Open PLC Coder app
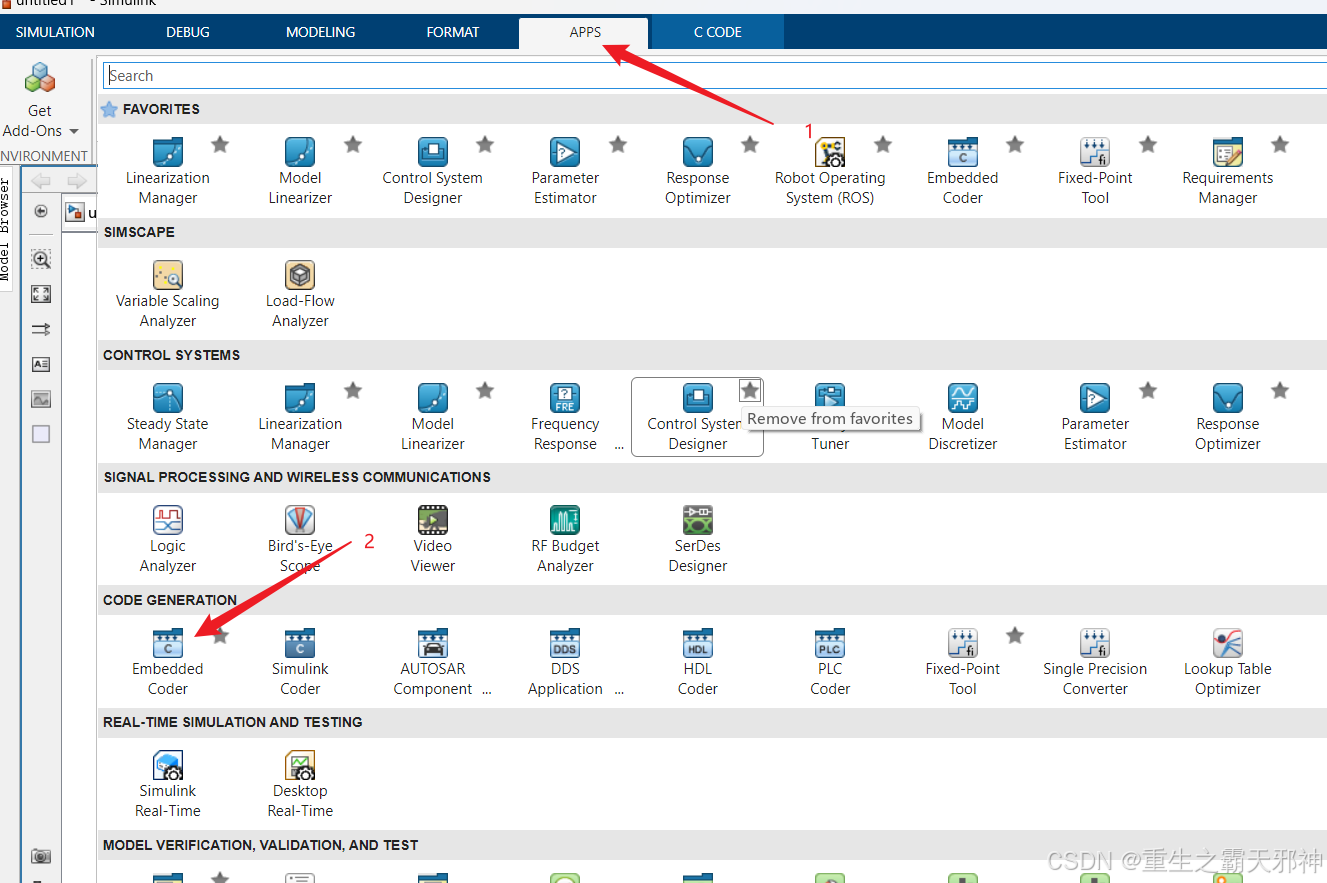The image size is (1327, 883). 830,662
